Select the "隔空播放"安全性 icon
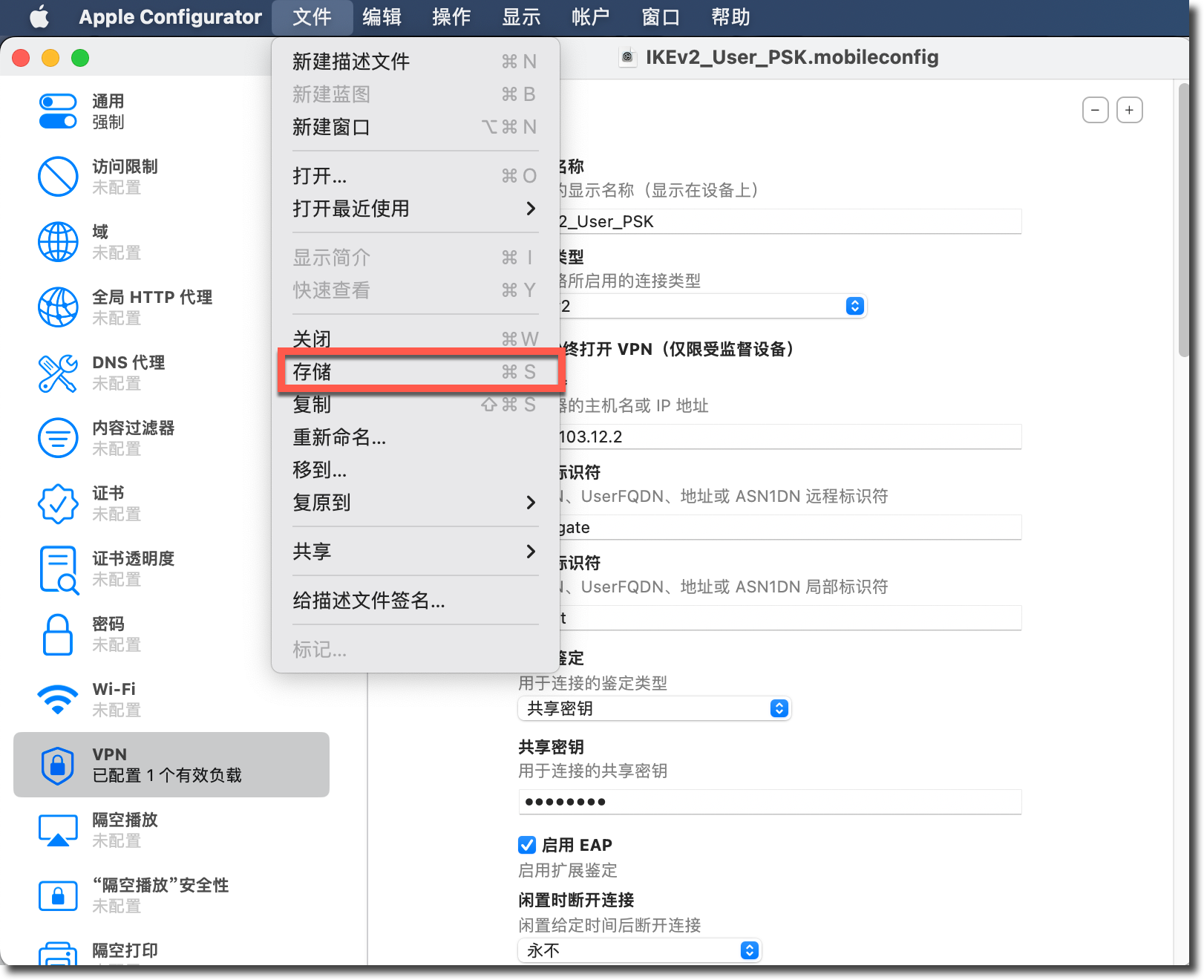This screenshot has height=980, width=1204. 58,895
